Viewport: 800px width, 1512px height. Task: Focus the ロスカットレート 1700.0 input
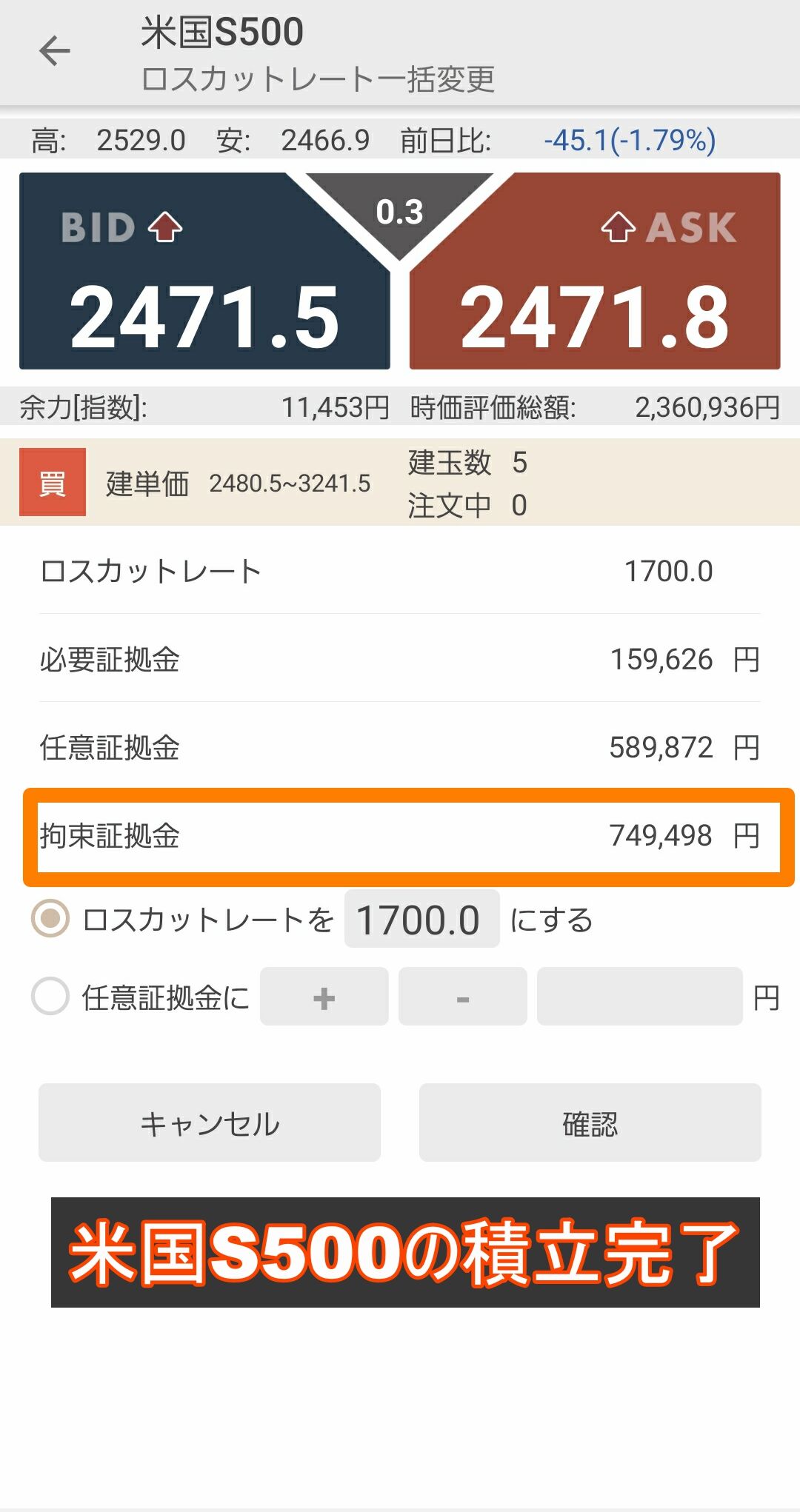422,919
